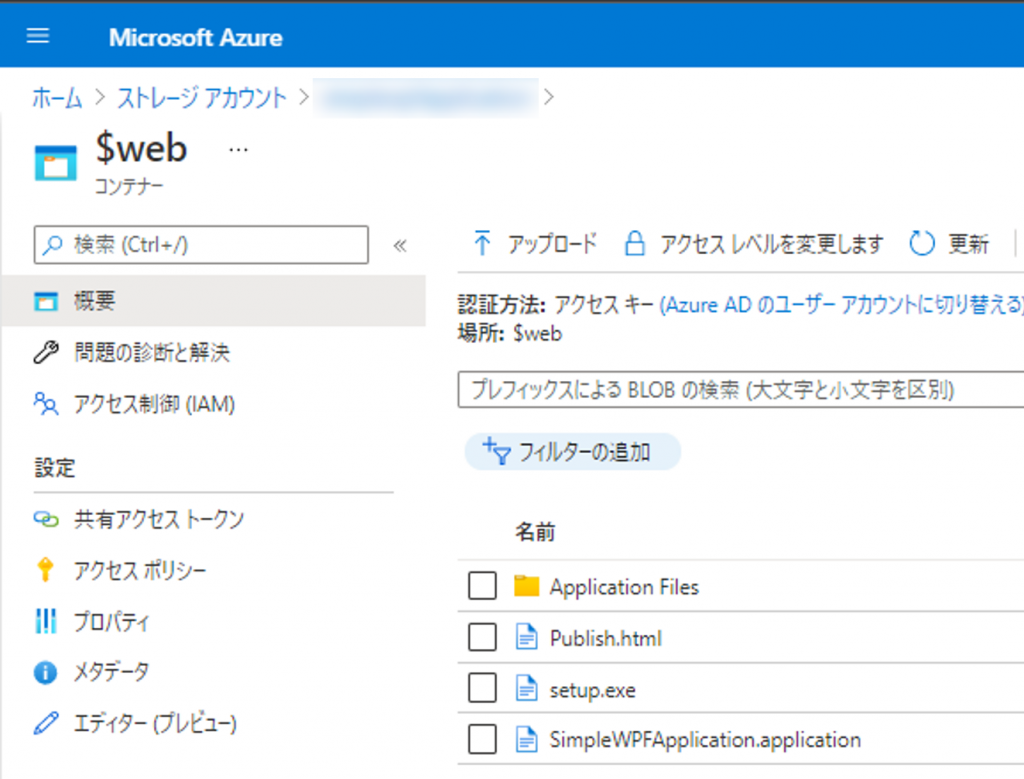Click the Upload arrow icon
The height and width of the screenshot is (779, 1024).
pyautogui.click(x=482, y=243)
